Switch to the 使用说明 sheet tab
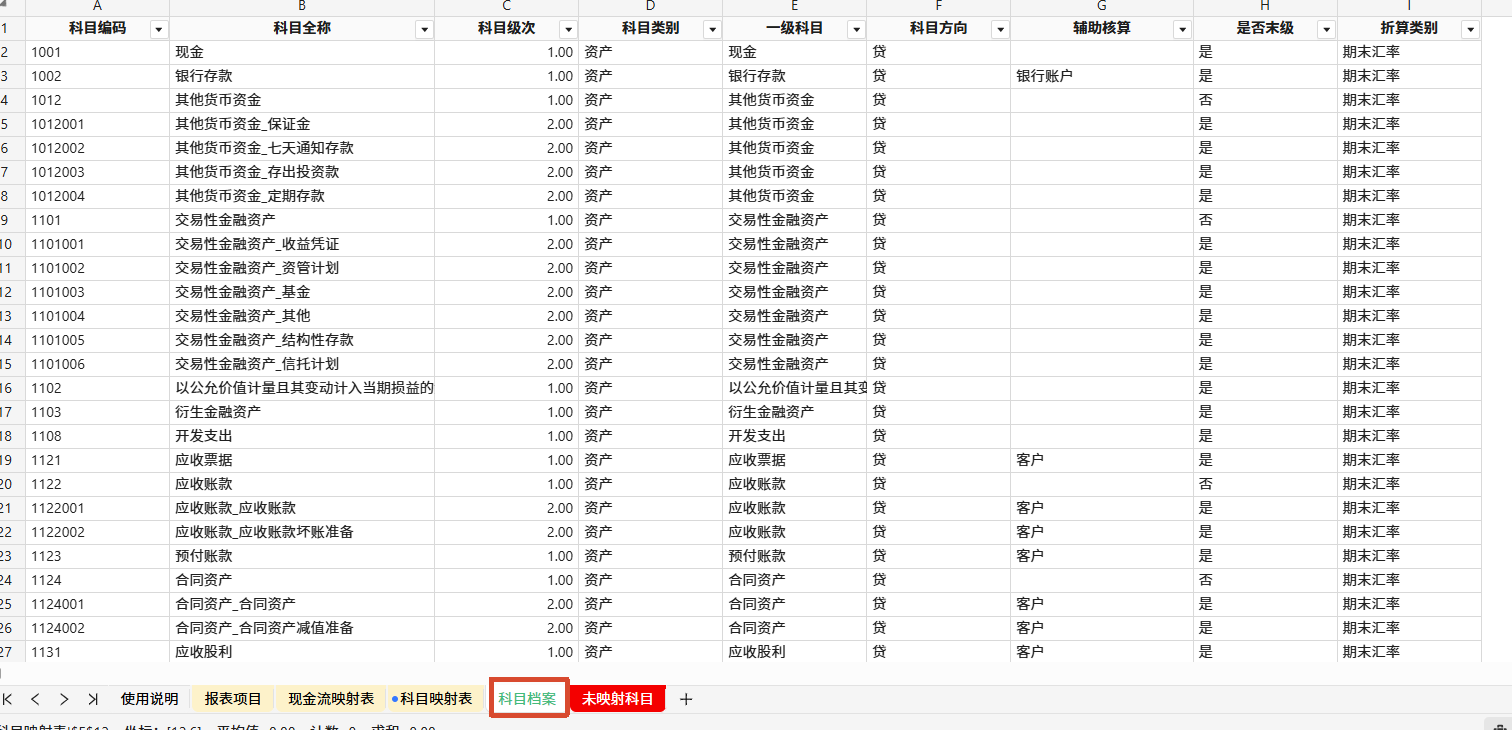The image size is (1512, 730). coord(149,699)
